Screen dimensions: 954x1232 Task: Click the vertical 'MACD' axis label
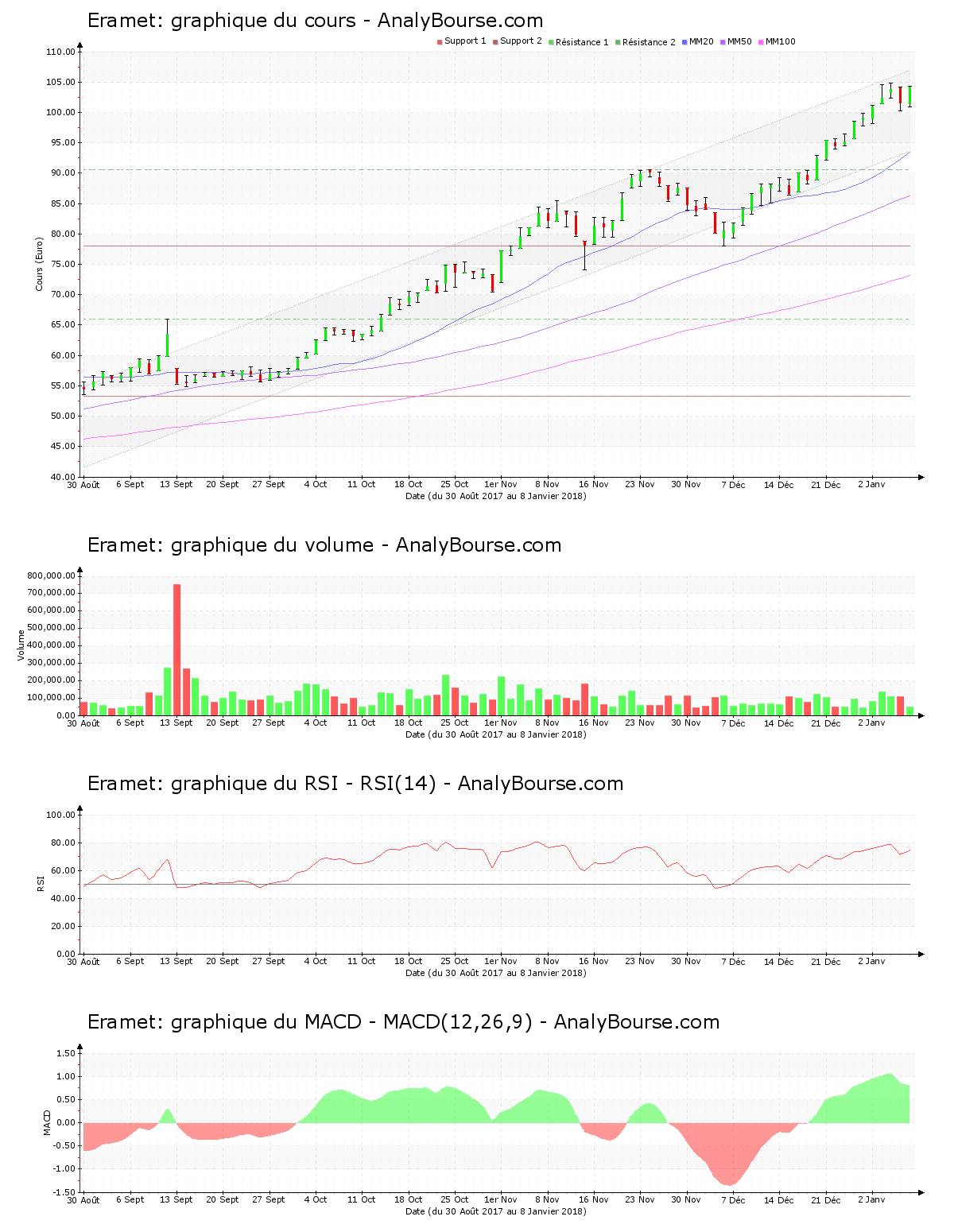(47, 1122)
